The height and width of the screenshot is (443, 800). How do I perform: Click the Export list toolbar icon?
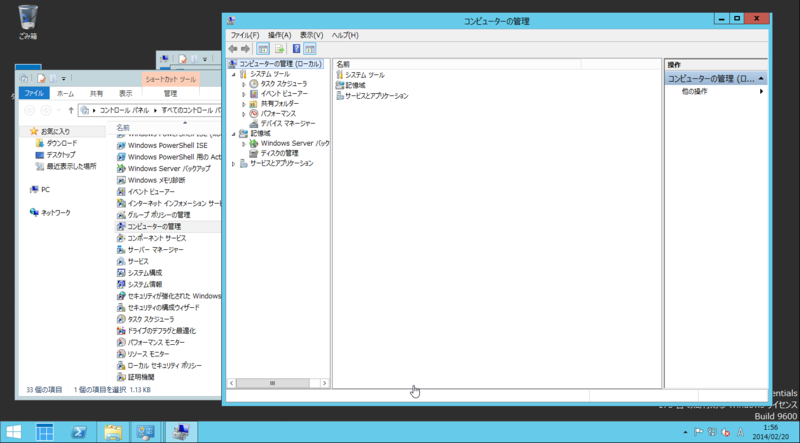[279, 49]
